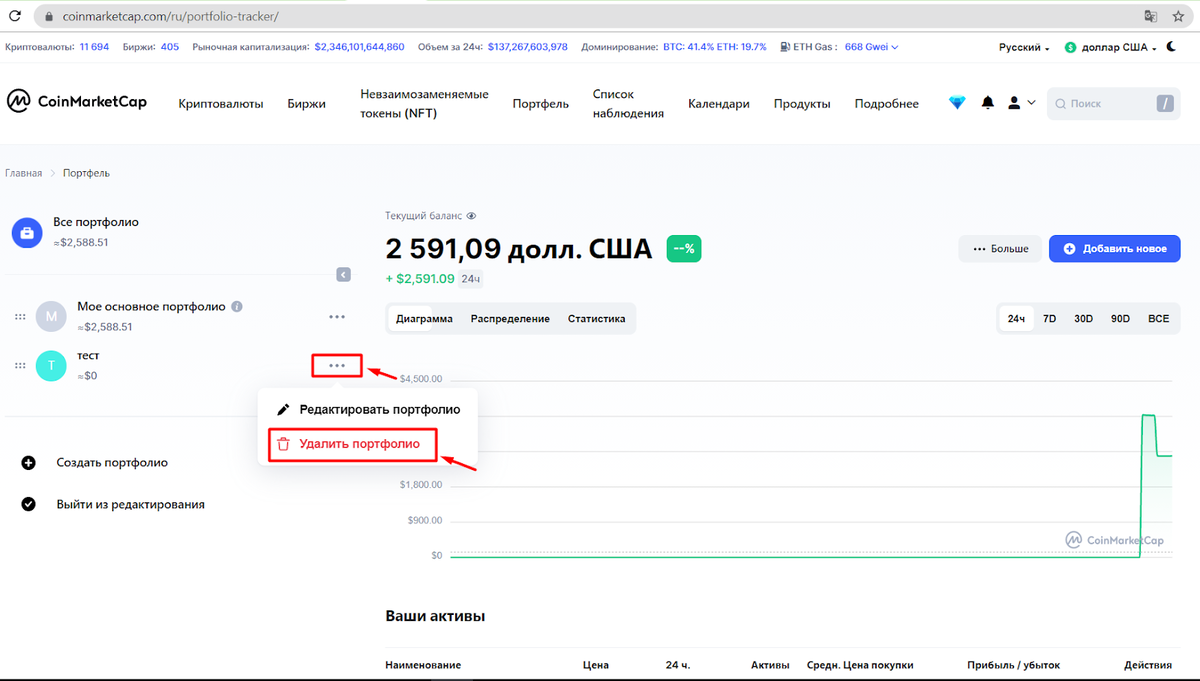Select the T avatar of тест portfolio
This screenshot has height=681, width=1200.
(51, 366)
